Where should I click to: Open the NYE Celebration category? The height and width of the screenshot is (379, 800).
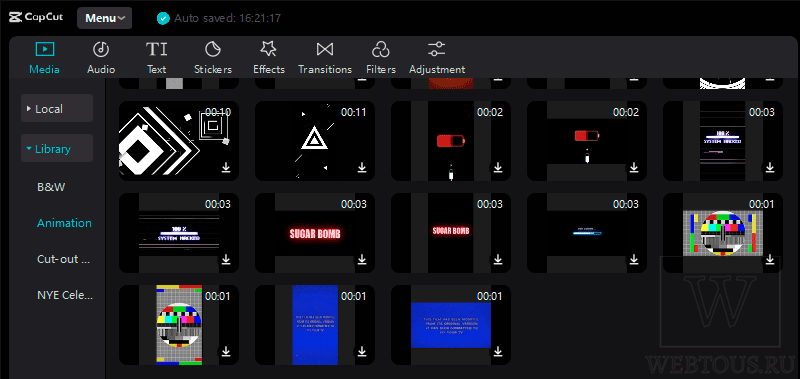[65, 295]
